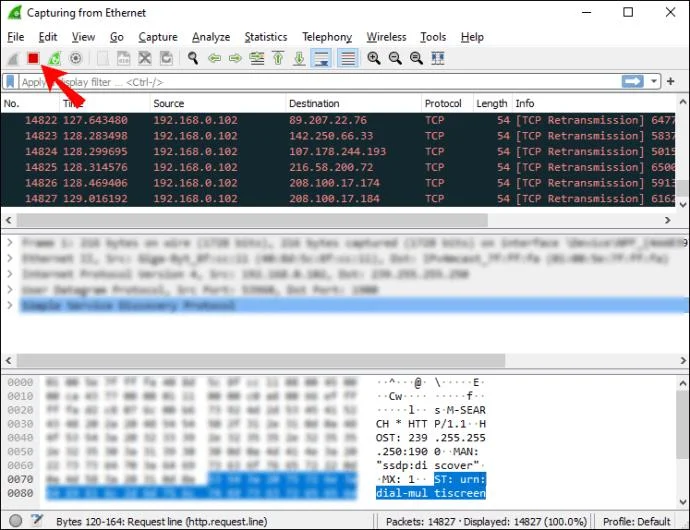The height and width of the screenshot is (530, 690).
Task: Click the packet details horizontal scrollbar thumb
Action: pos(261,361)
